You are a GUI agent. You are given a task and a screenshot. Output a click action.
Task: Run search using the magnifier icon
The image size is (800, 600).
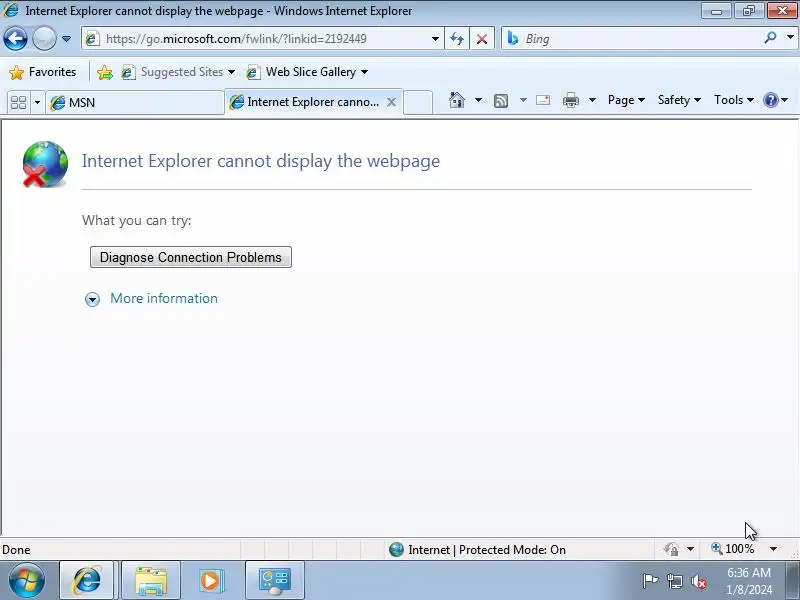tap(770, 38)
